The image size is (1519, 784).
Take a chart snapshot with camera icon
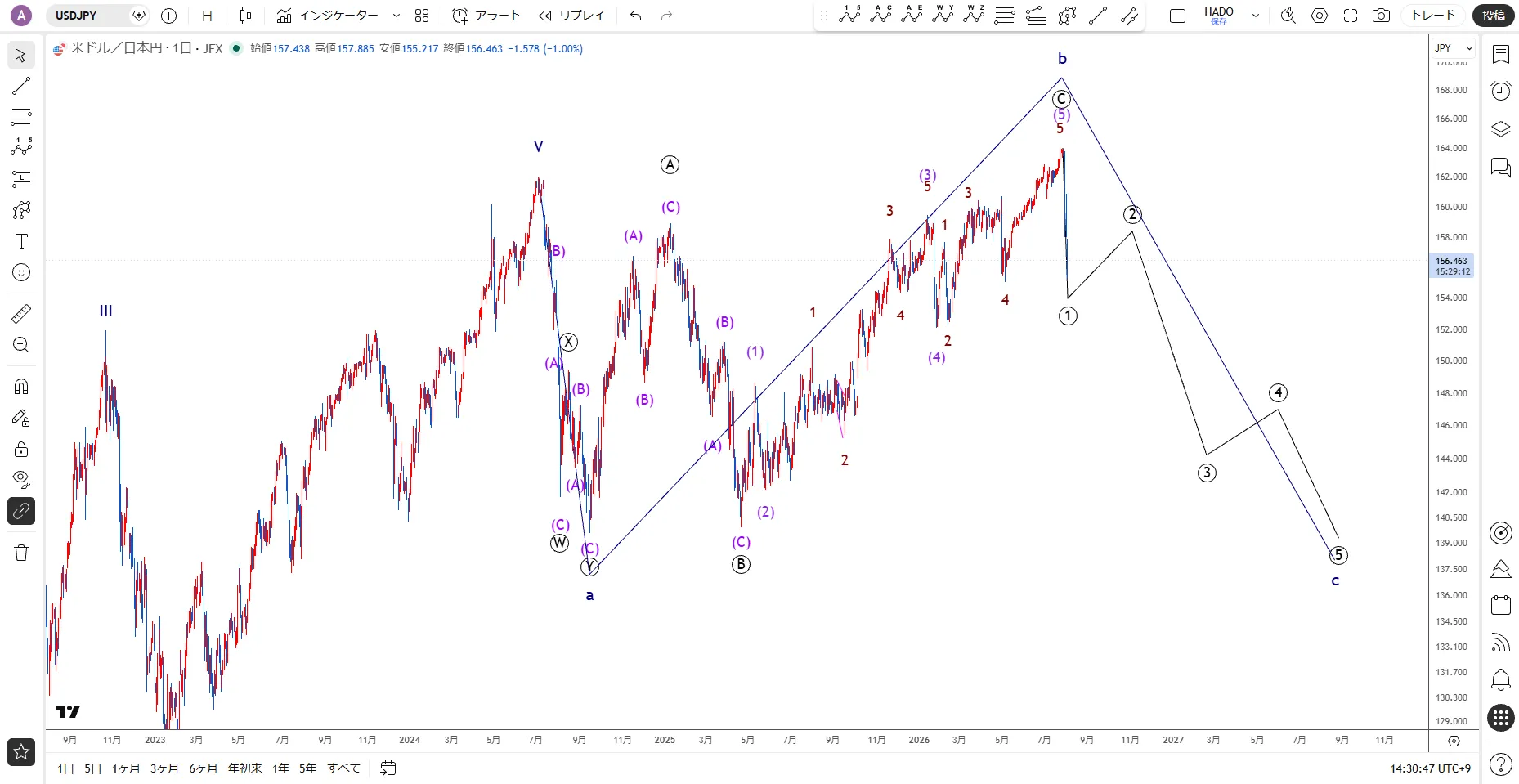[1381, 16]
